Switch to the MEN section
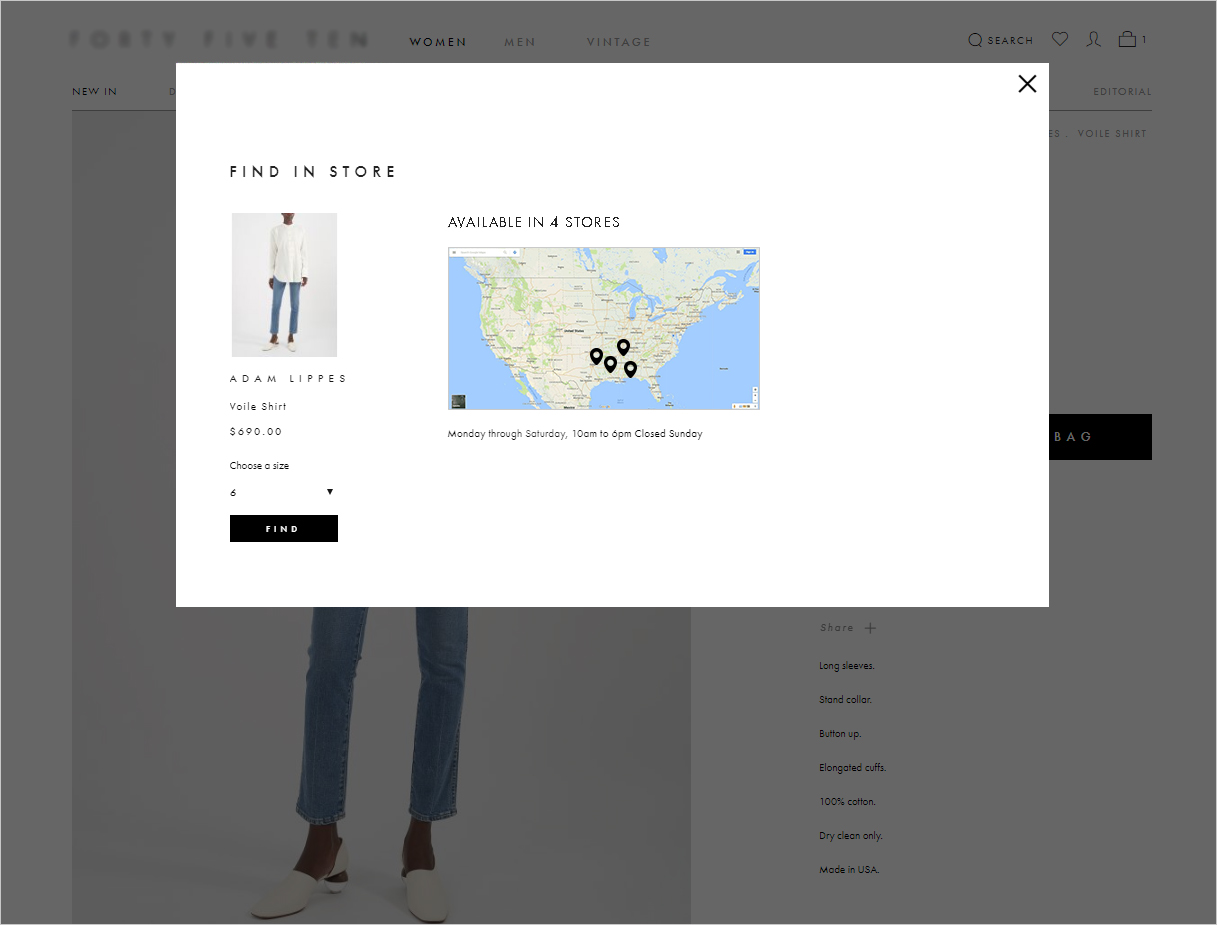This screenshot has width=1217, height=925. tap(520, 42)
